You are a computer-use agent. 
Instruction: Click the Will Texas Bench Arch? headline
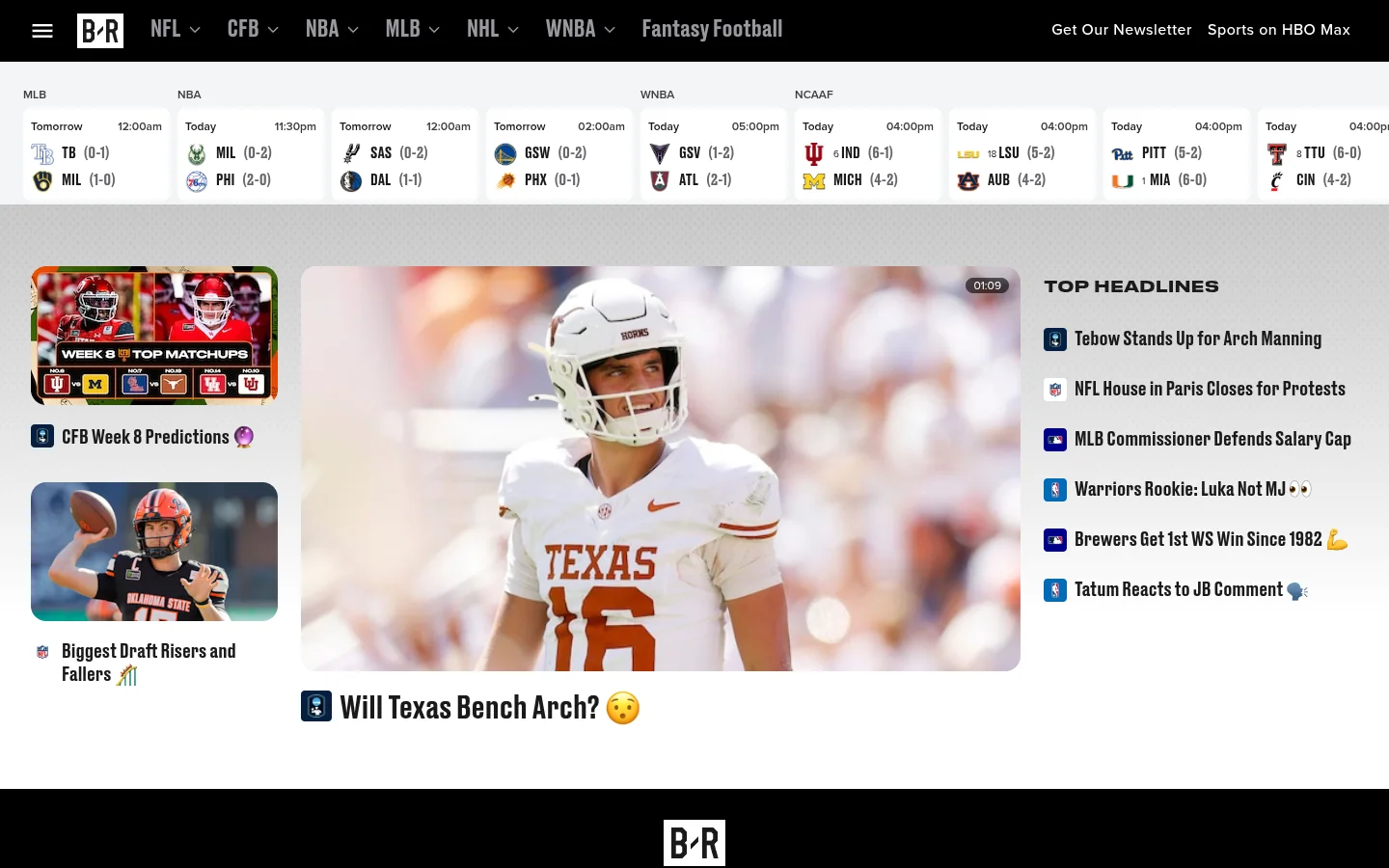[489, 708]
